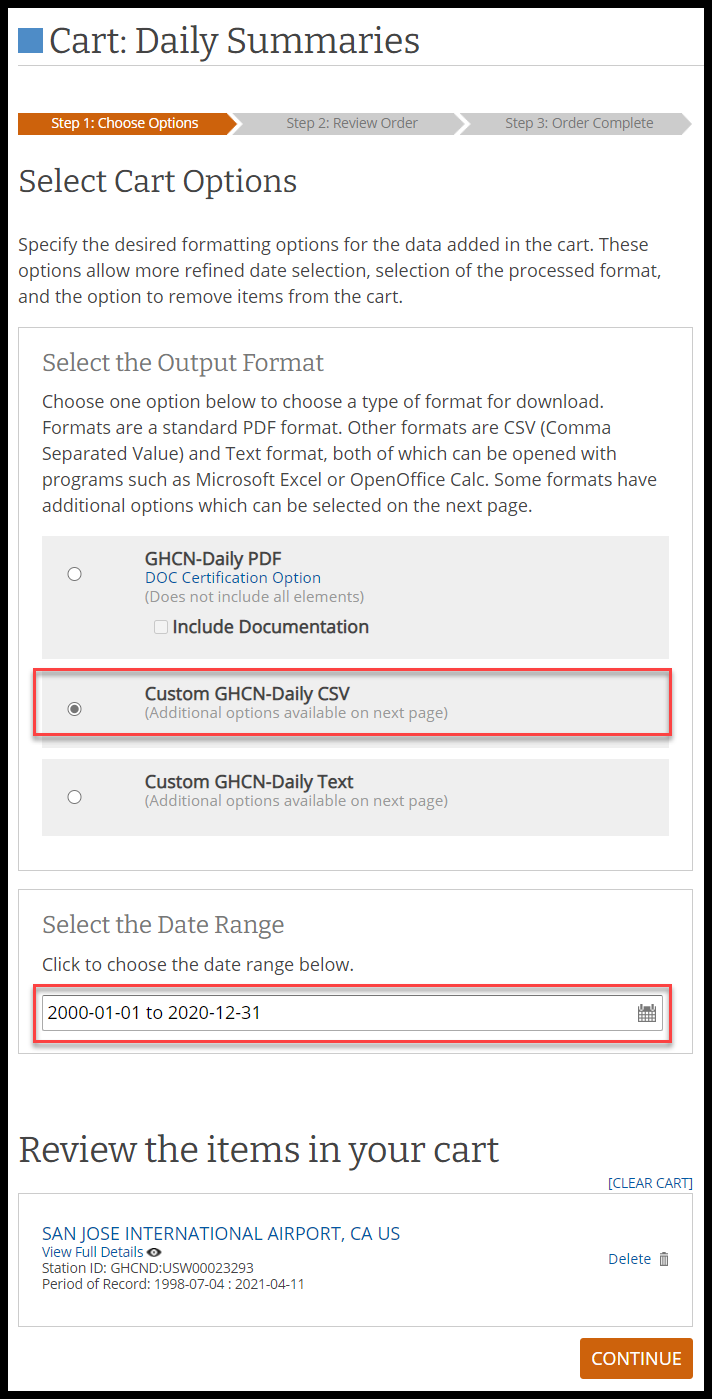Switch to Step 2: Review Order

352,124
